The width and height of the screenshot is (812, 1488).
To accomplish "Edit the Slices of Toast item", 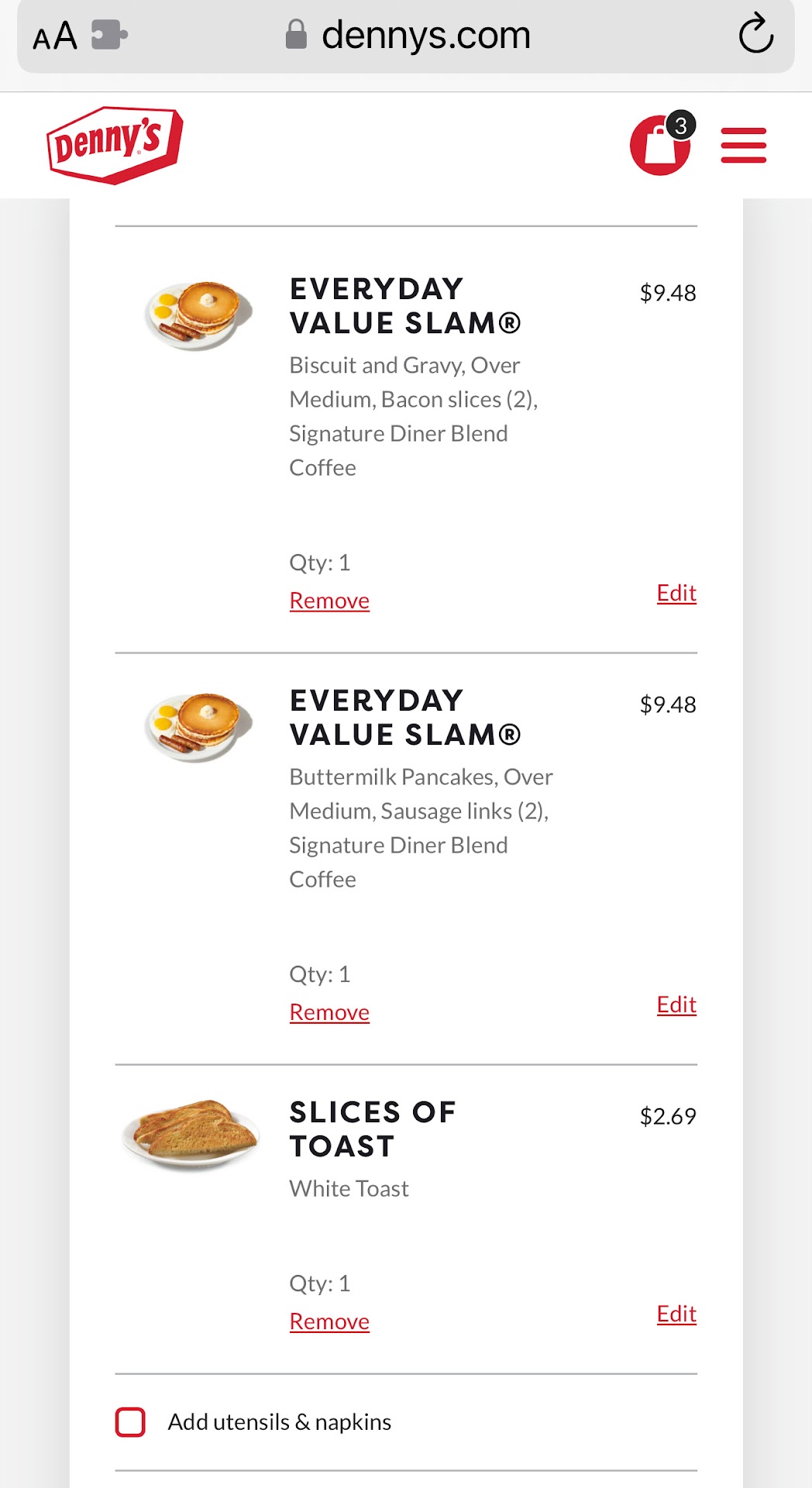I will point(676,1314).
